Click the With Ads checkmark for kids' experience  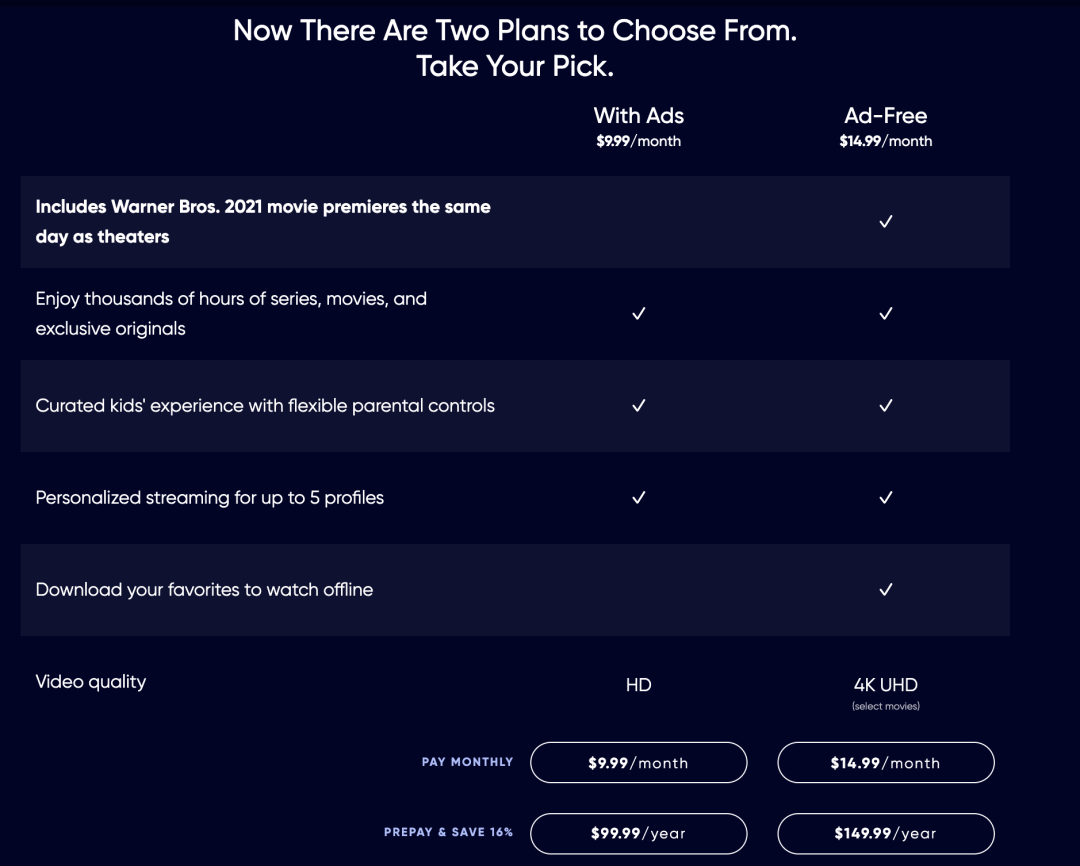[639, 406]
